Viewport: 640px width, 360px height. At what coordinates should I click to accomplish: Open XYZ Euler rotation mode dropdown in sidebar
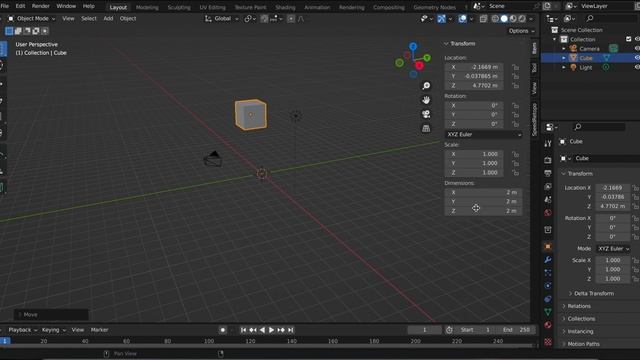[483, 134]
